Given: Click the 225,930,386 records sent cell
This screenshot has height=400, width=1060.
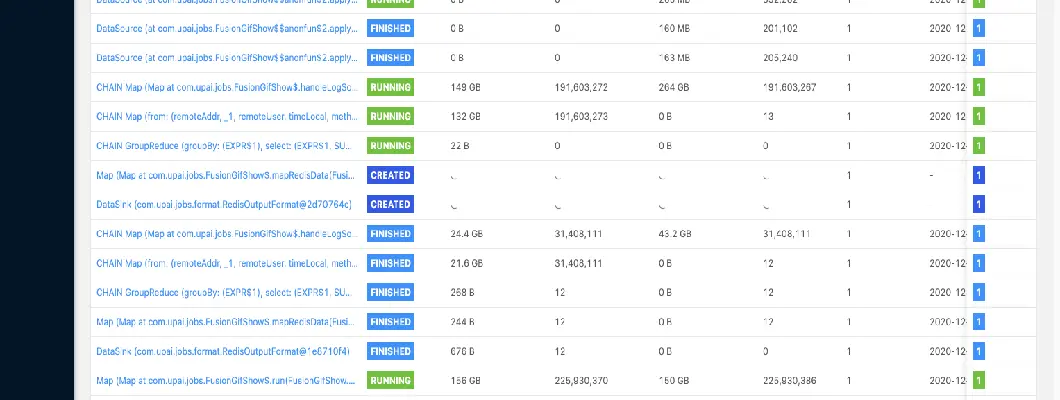Looking at the screenshot, I should pos(790,381).
